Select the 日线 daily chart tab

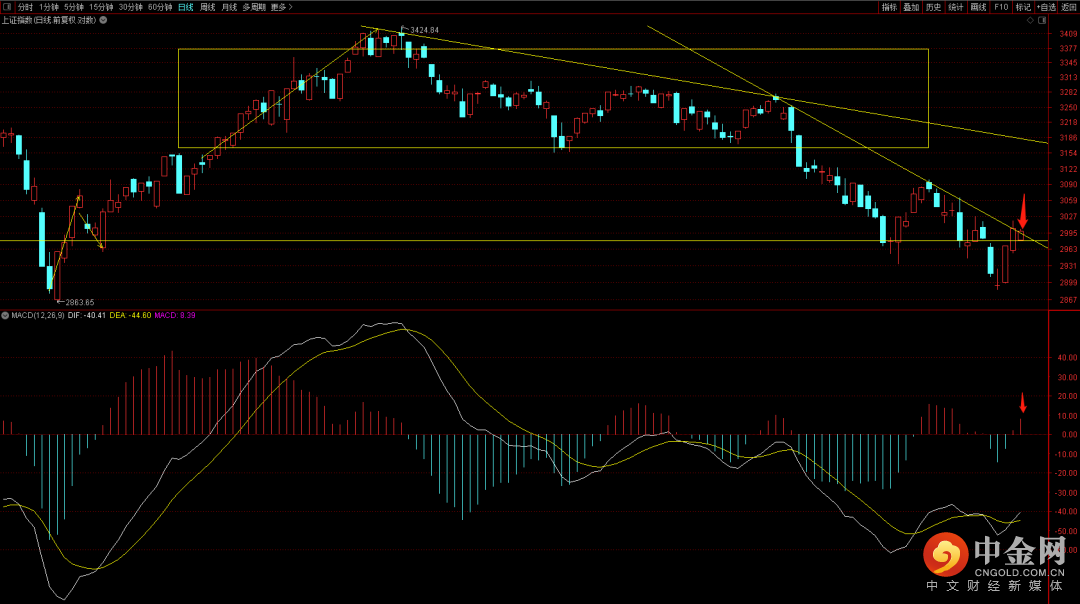click(x=186, y=7)
